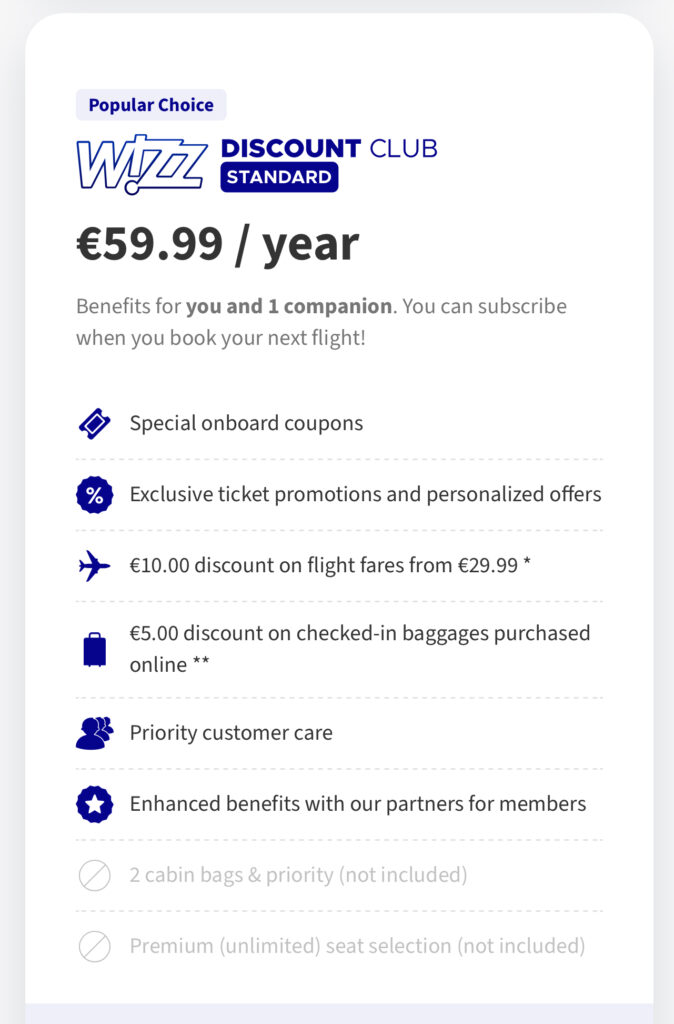Click the DISCOUNT CLUB heading text
This screenshot has height=1024, width=674.
(x=329, y=148)
